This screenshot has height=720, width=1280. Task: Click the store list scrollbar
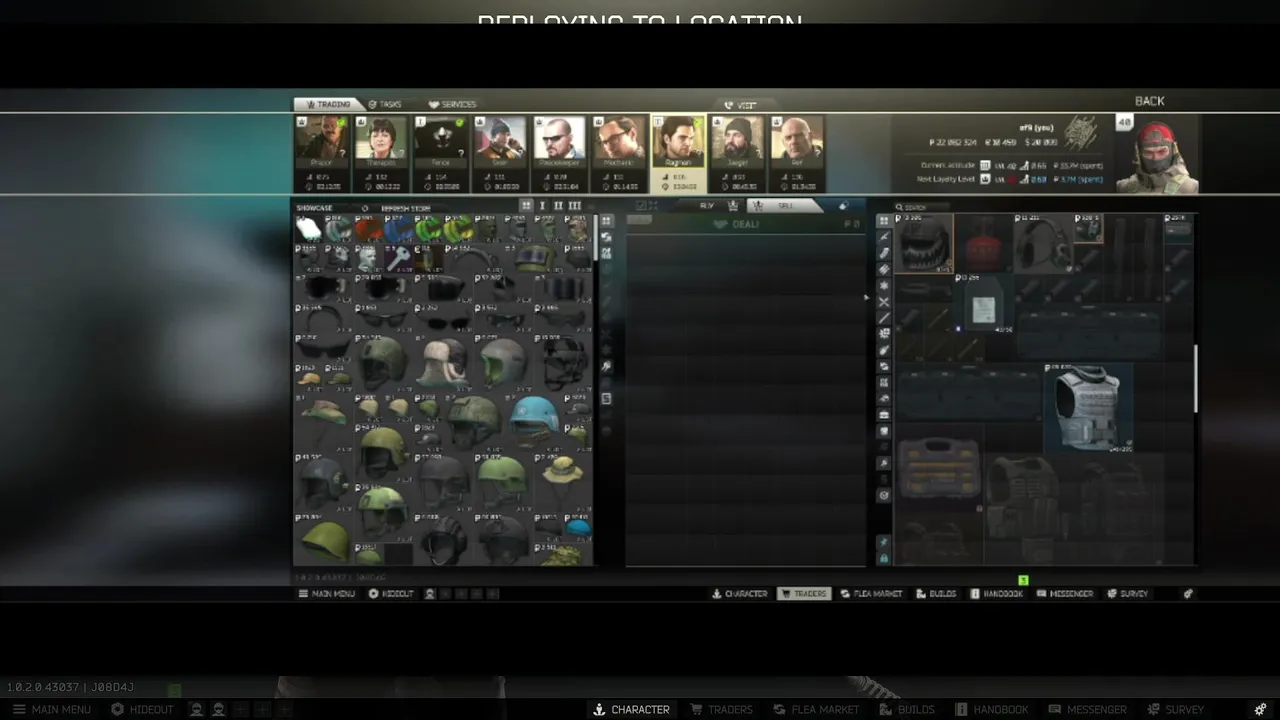[x=596, y=239]
